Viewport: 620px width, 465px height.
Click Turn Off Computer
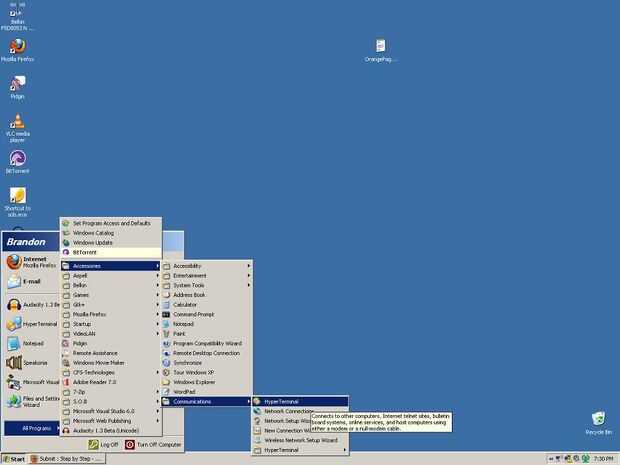coord(153,445)
